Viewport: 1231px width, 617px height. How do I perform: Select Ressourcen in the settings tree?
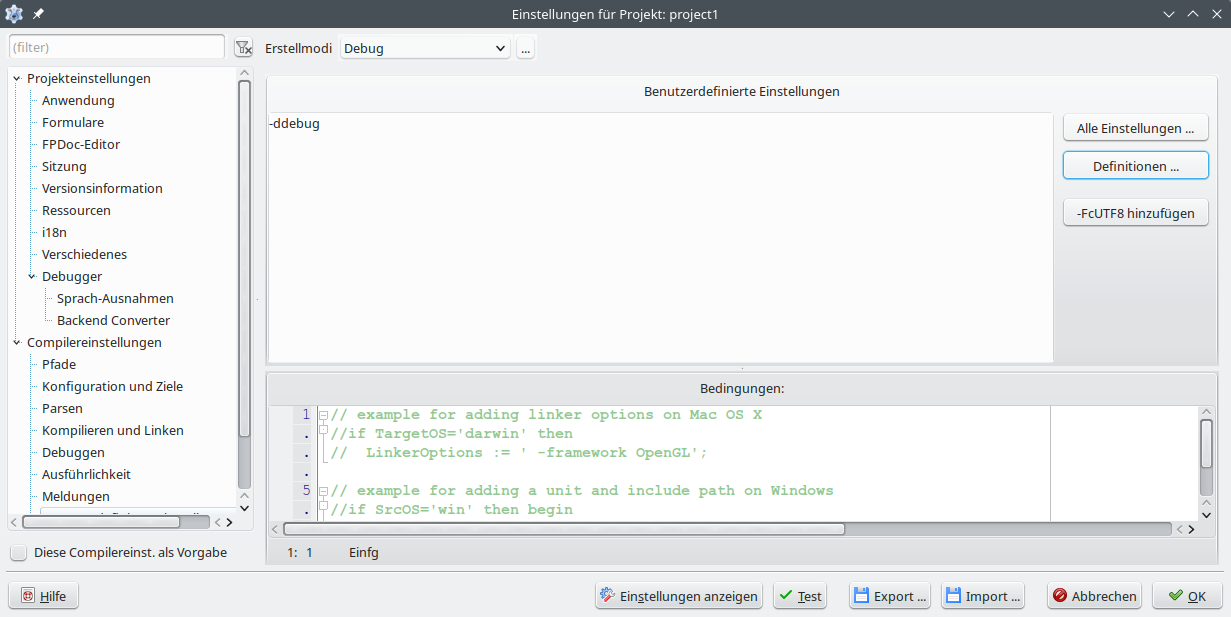point(76,210)
